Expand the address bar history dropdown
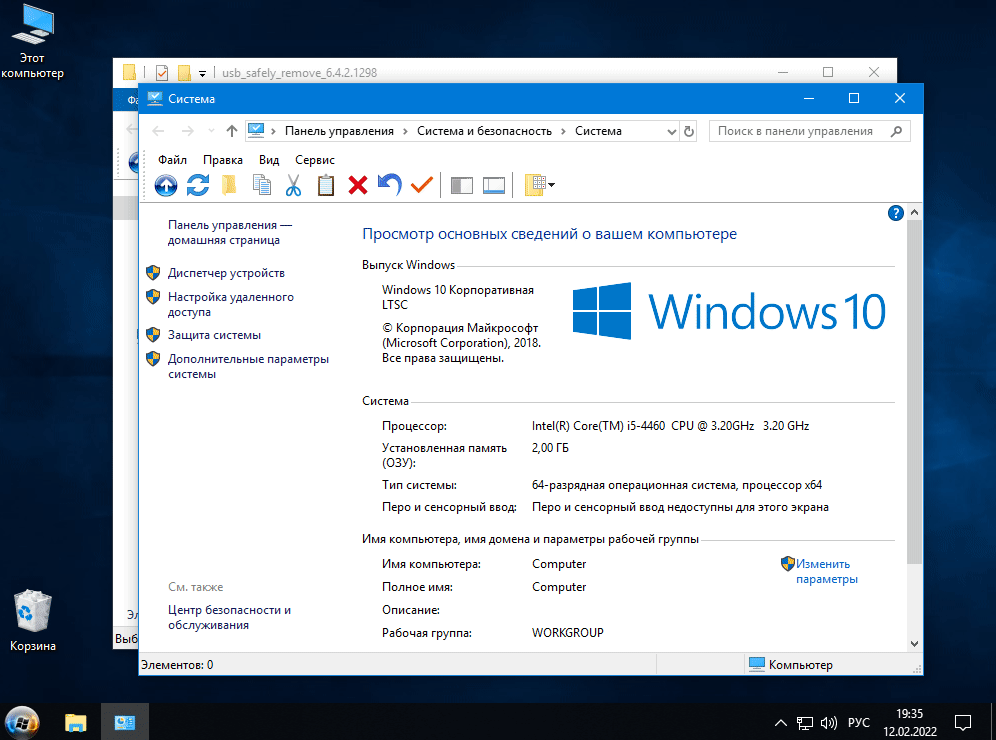This screenshot has width=996, height=740. 671,131
